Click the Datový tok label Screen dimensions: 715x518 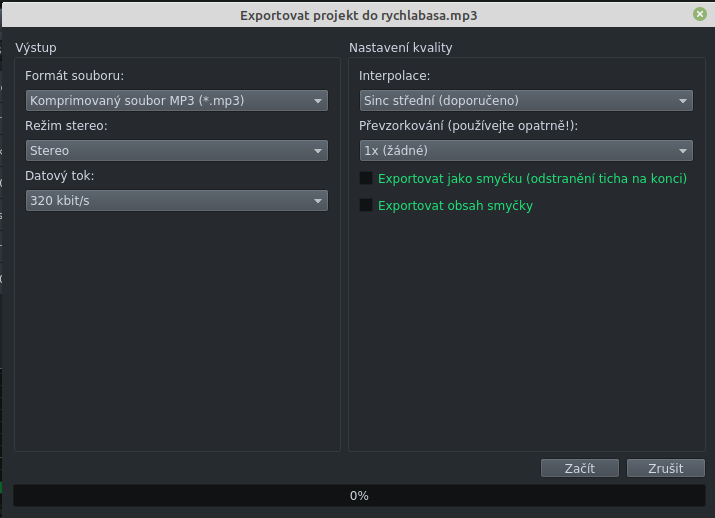point(60,176)
